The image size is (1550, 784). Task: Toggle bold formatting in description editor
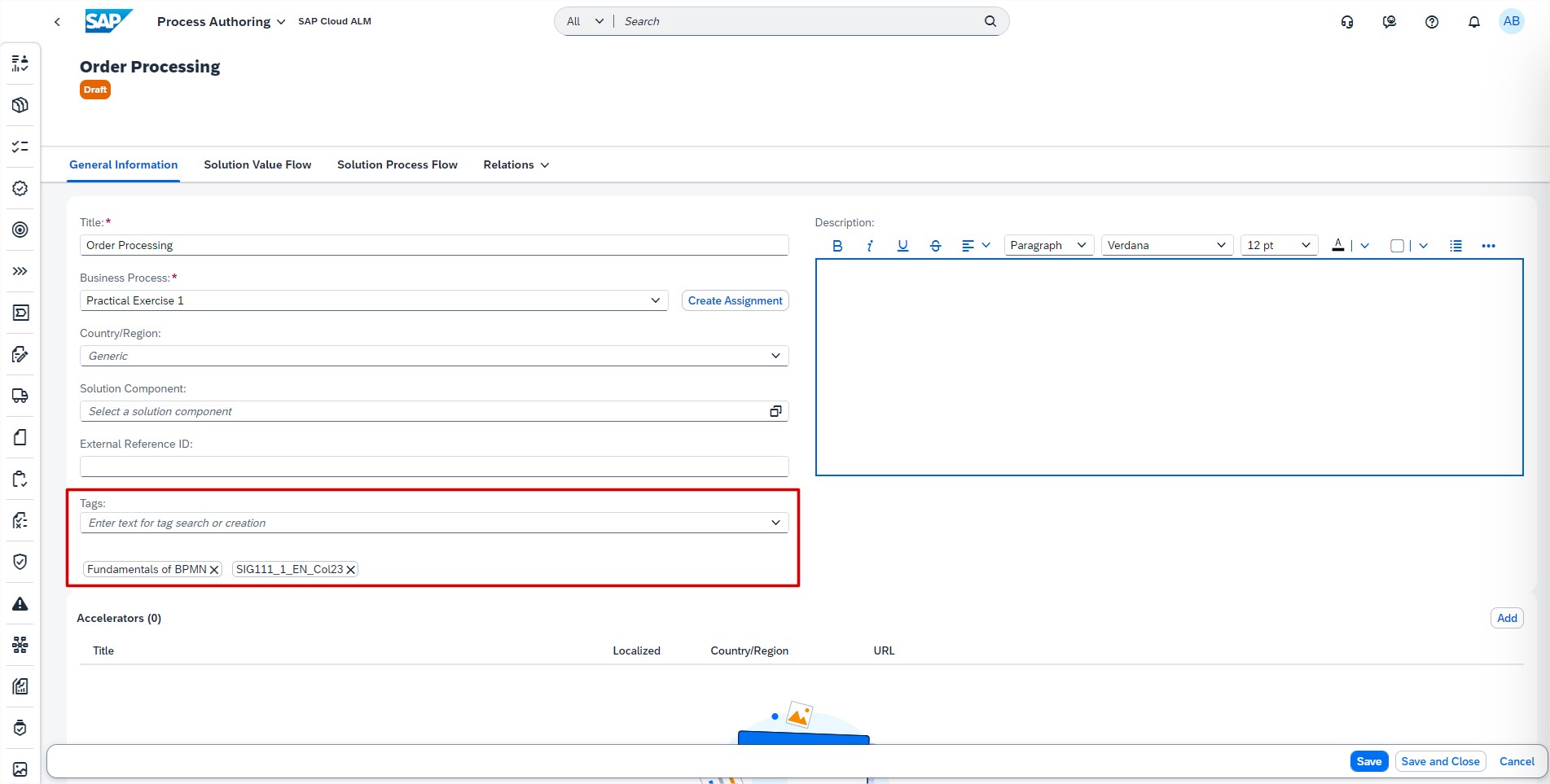click(x=837, y=246)
